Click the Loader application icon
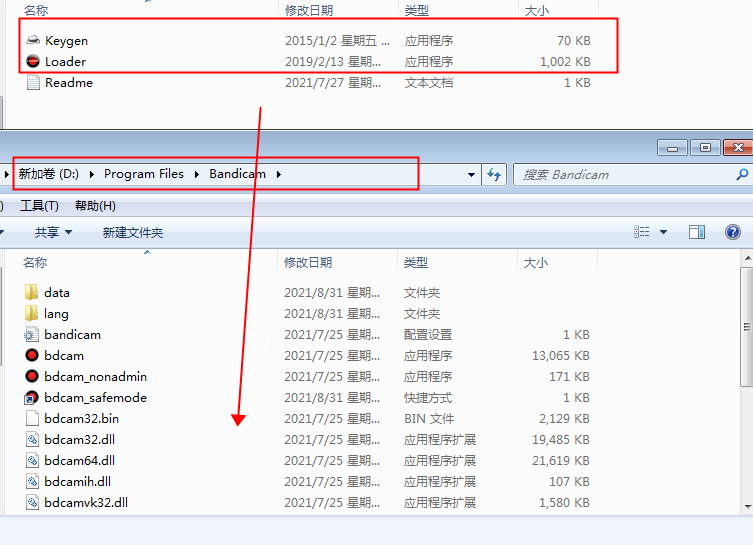 (33, 62)
